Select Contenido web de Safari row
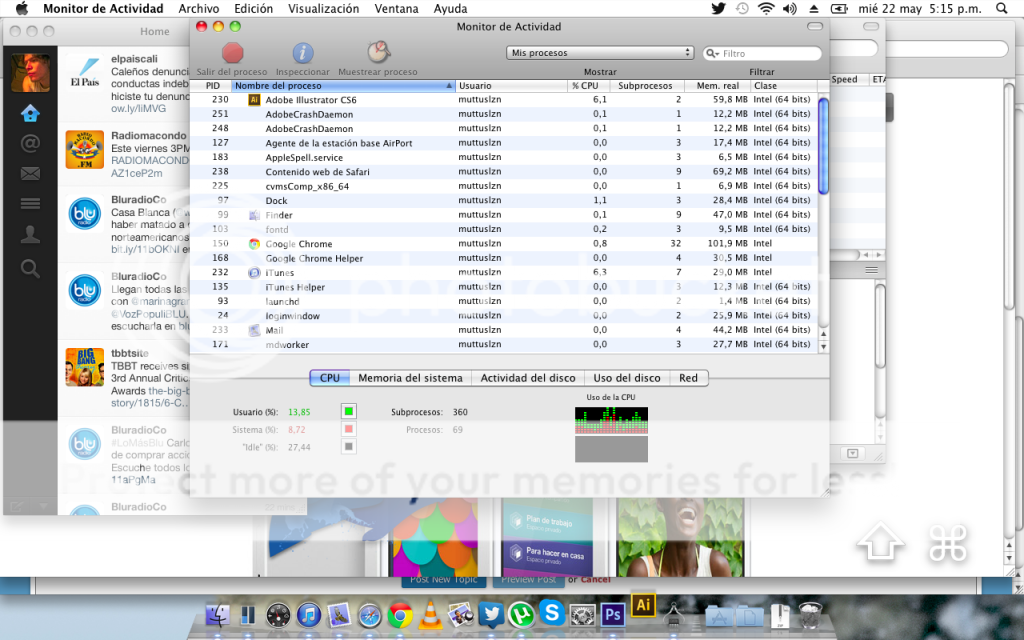This screenshot has height=640, width=1024. point(504,172)
